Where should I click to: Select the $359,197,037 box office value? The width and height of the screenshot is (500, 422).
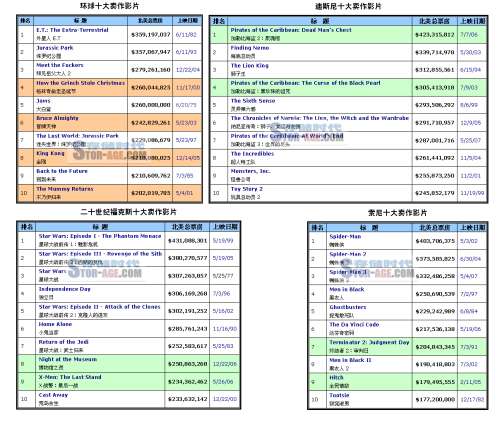coord(151,35)
